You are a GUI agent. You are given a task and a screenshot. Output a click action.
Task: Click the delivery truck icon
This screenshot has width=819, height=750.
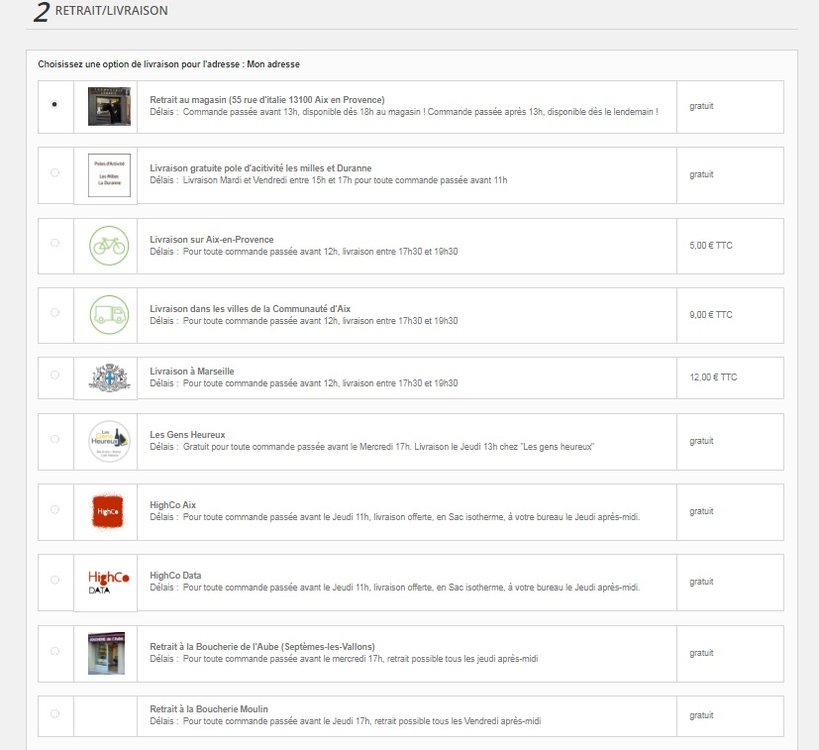click(x=109, y=314)
